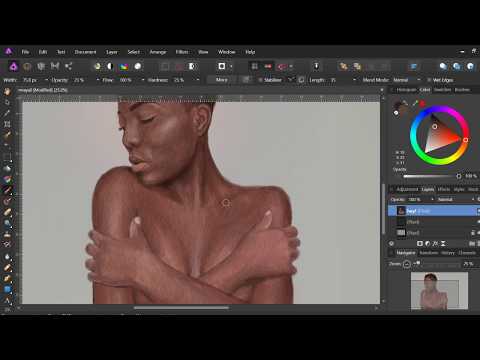Switch to the Liquify Persona icon
The width and height of the screenshot is (480, 360).
click(x=27, y=67)
